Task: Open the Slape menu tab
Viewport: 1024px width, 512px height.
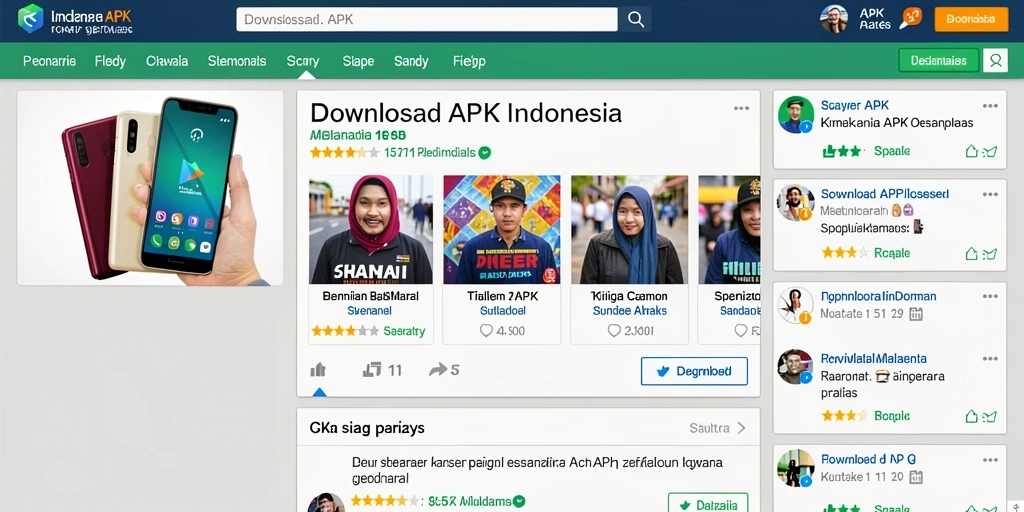Action: pyautogui.click(x=359, y=61)
